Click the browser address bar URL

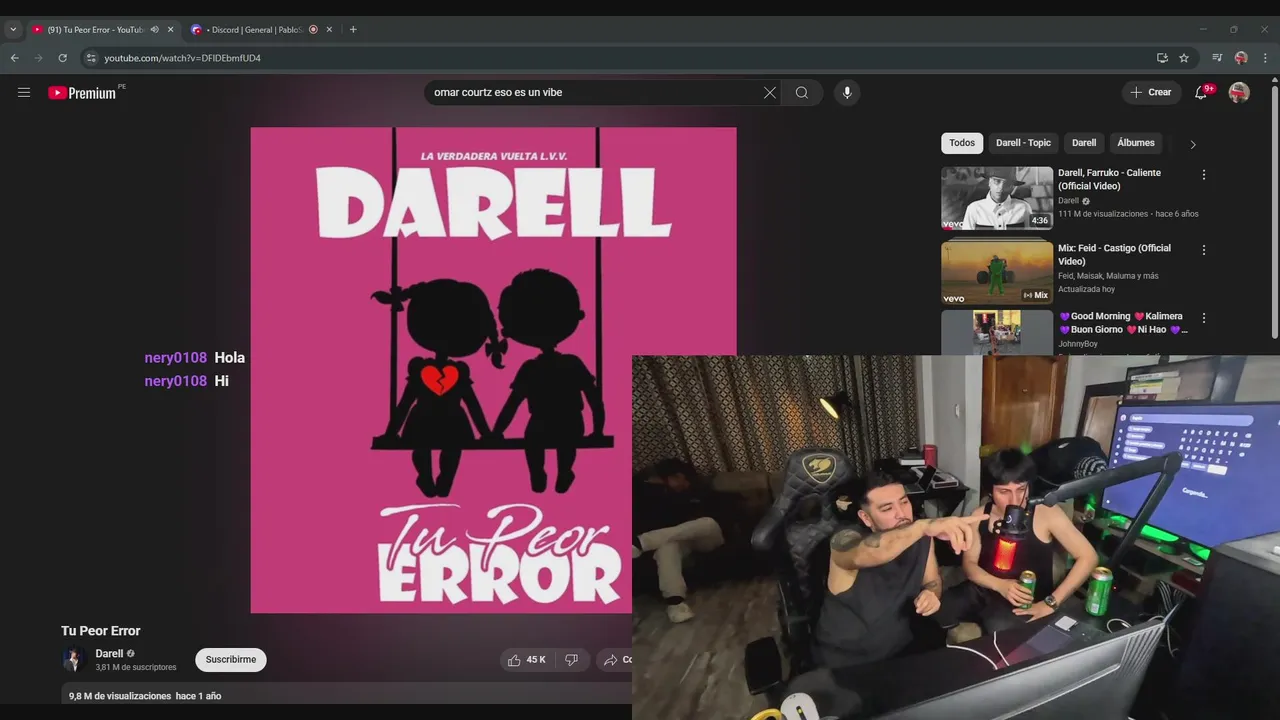tap(183, 58)
